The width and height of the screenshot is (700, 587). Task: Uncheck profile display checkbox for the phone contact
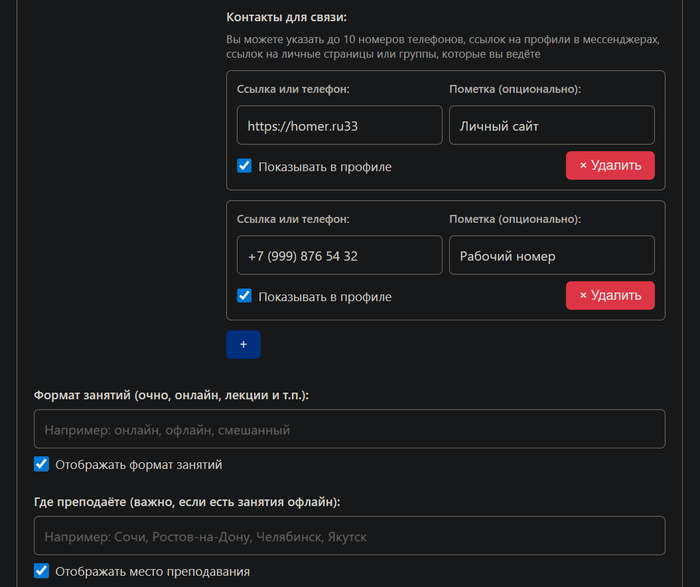point(244,296)
